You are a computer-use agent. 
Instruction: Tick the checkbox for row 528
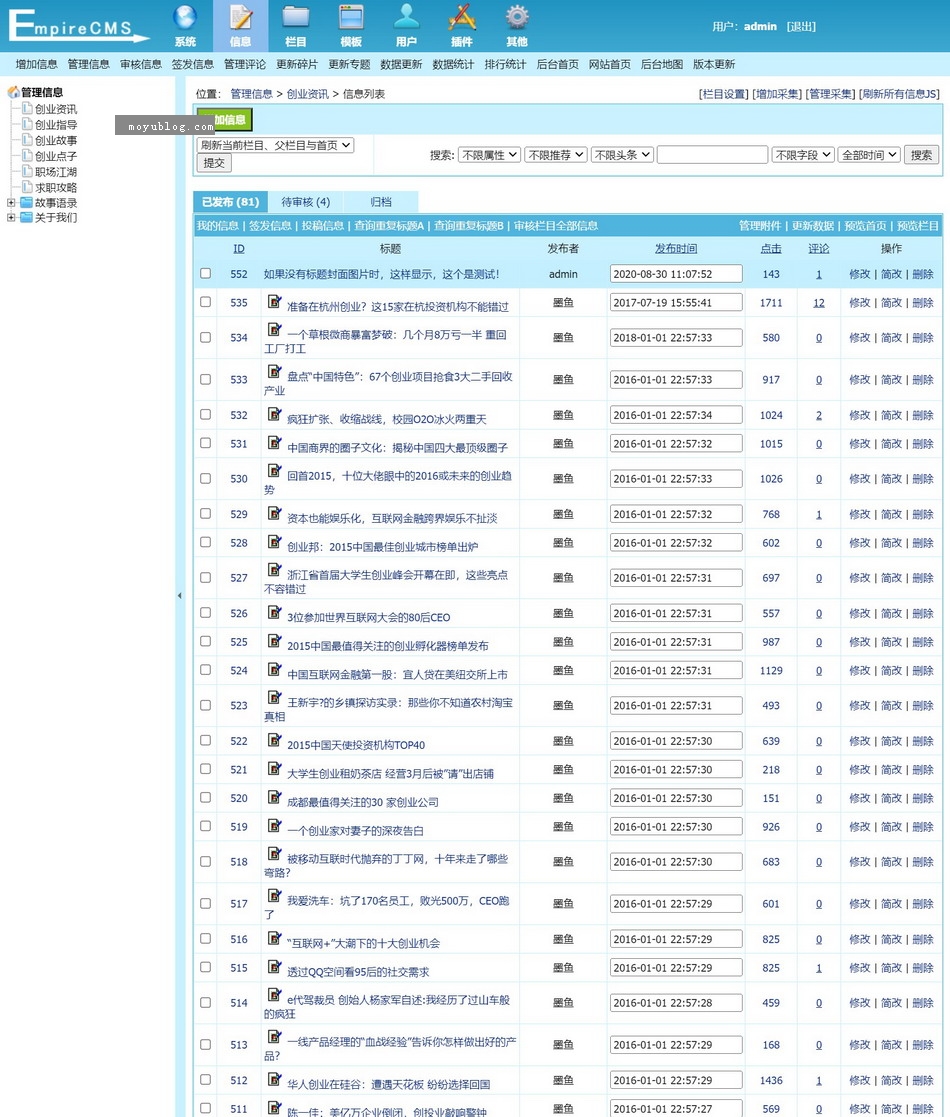(x=206, y=542)
